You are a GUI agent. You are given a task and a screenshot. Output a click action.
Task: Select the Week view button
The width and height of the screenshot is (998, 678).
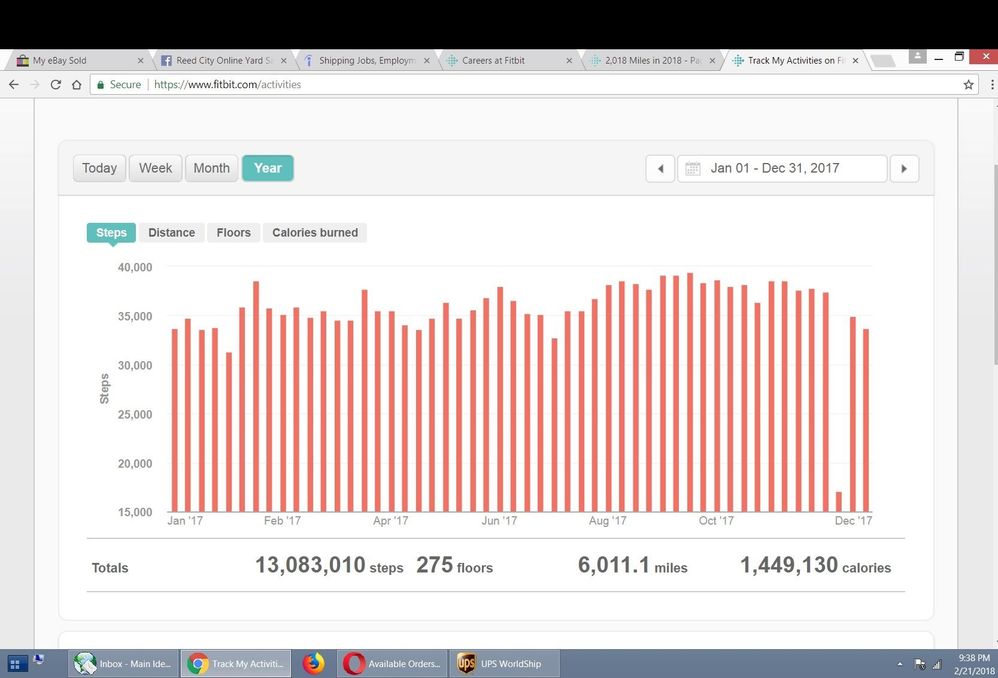(x=155, y=168)
